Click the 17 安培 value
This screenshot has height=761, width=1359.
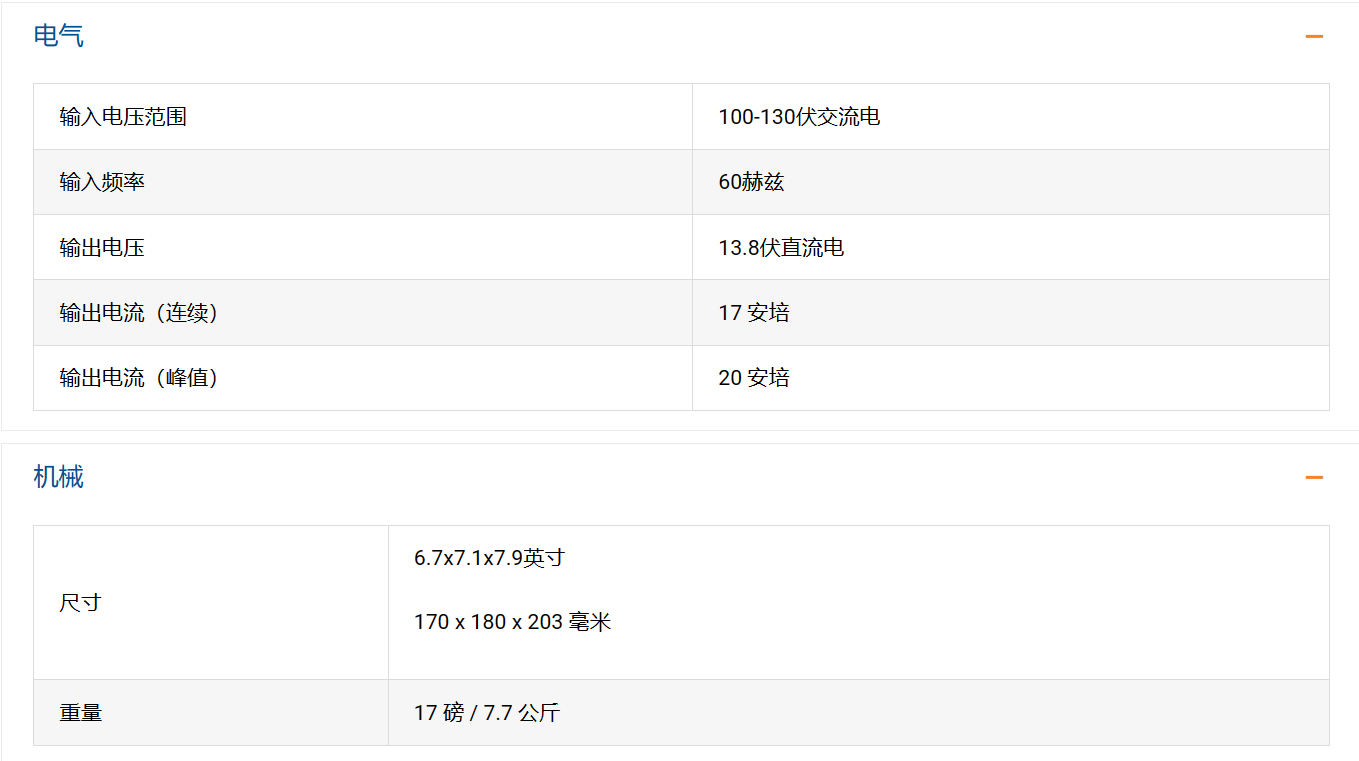pos(754,312)
